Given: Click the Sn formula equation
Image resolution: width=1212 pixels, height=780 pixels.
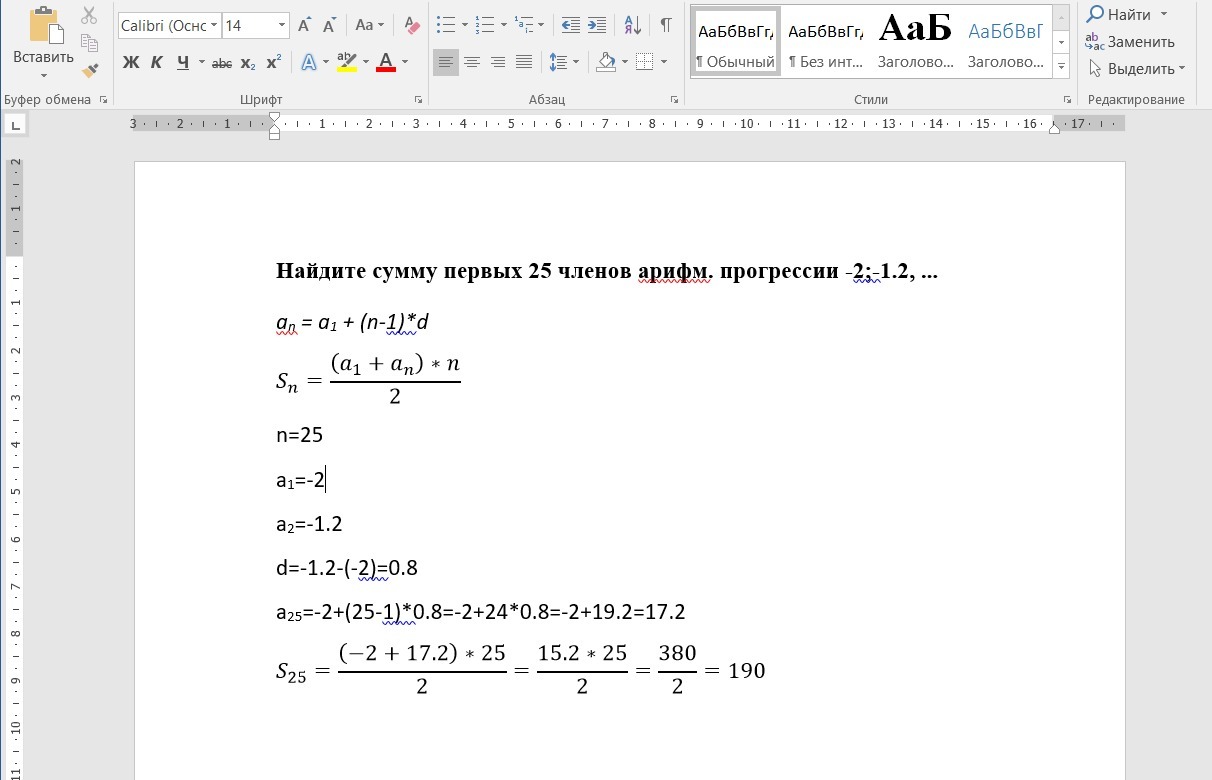Looking at the screenshot, I should [368, 379].
